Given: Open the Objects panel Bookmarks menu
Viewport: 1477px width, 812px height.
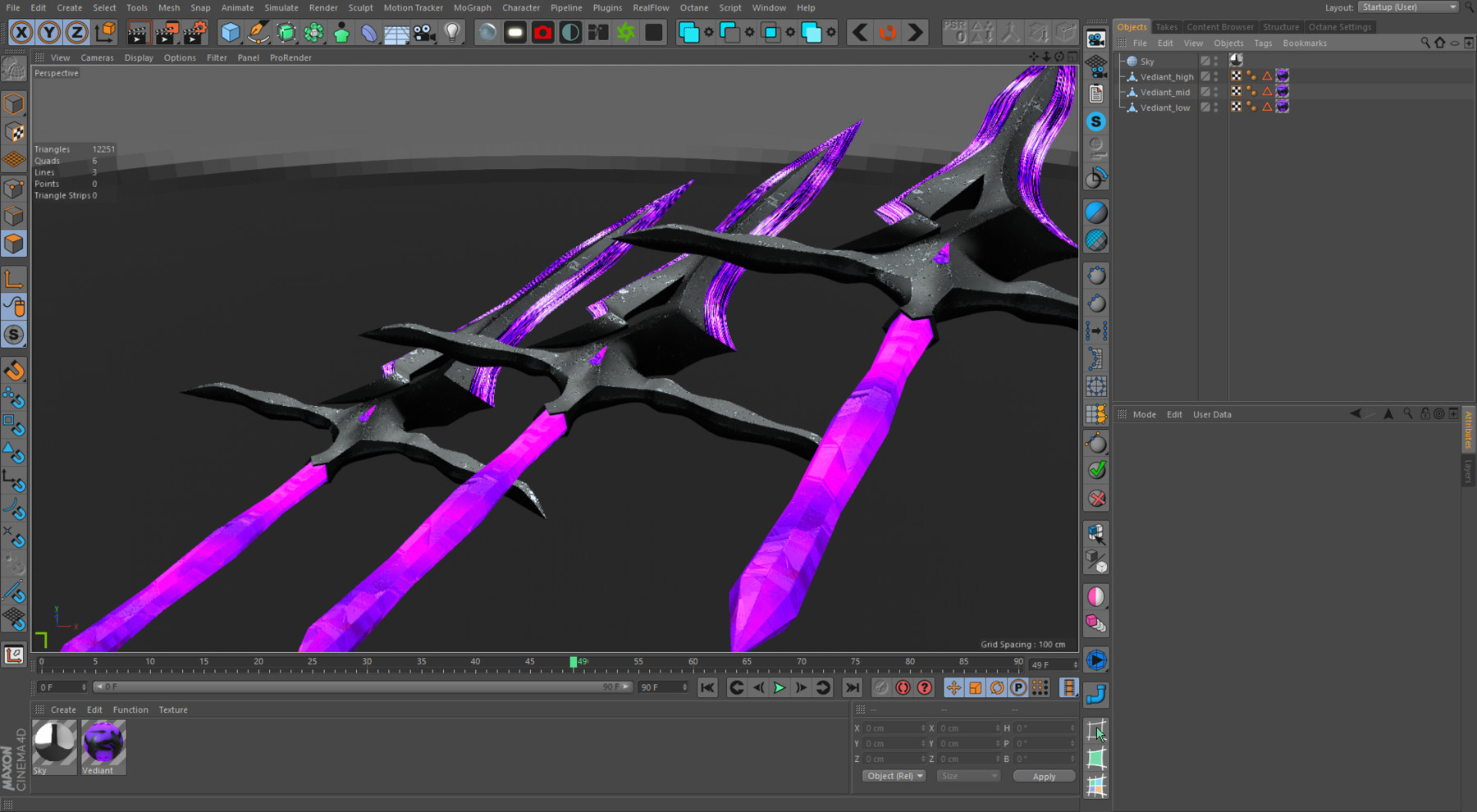Looking at the screenshot, I should point(1305,43).
